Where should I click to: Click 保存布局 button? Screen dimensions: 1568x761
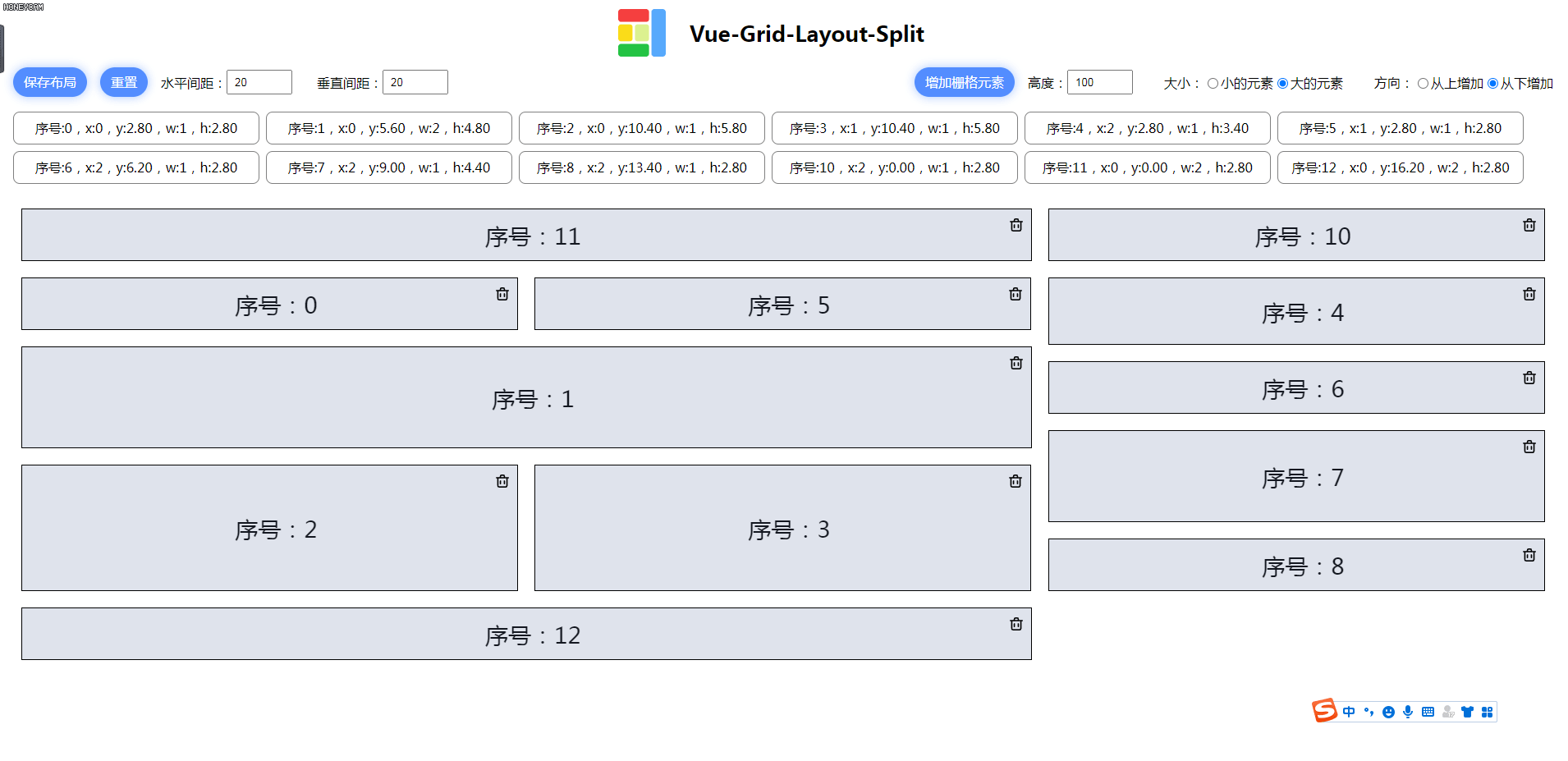50,82
